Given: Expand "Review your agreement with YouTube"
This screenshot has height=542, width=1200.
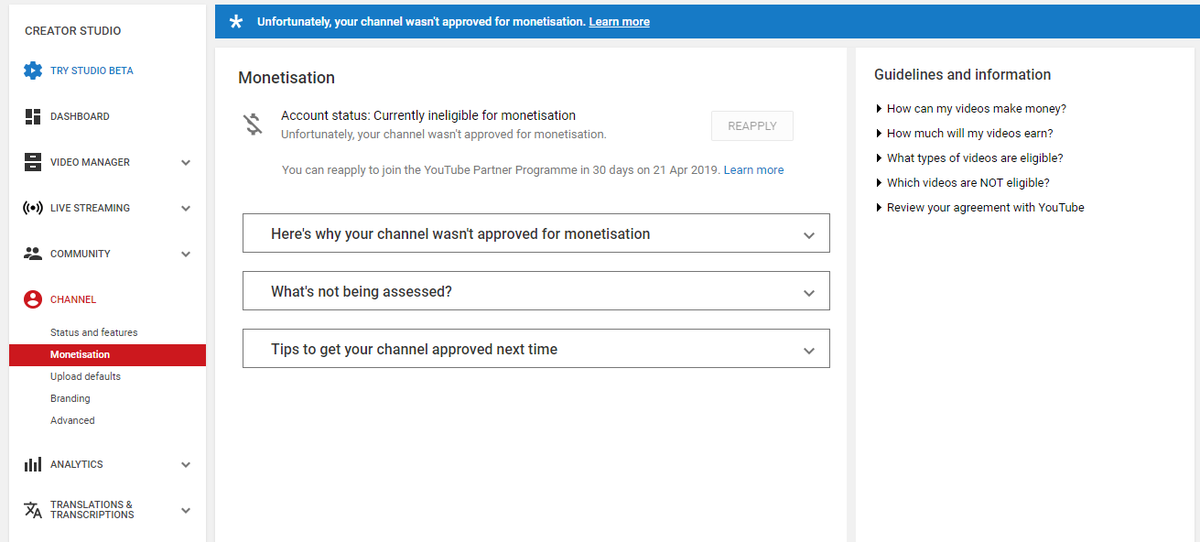Looking at the screenshot, I should (979, 208).
